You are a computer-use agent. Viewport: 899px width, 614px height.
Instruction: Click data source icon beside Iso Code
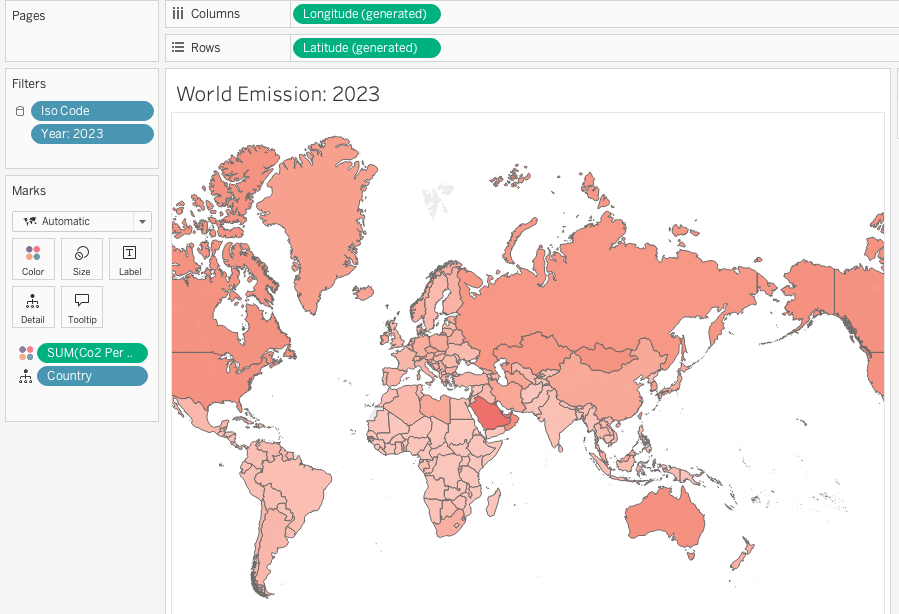[20, 111]
